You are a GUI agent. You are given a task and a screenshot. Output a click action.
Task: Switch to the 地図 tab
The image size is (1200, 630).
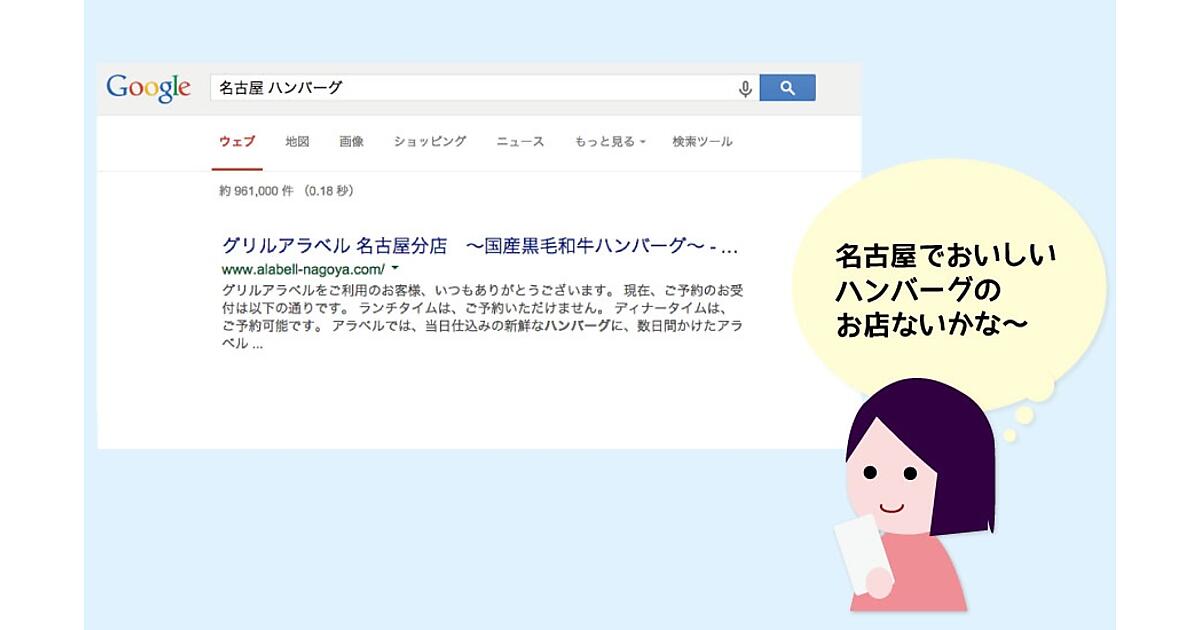[297, 142]
